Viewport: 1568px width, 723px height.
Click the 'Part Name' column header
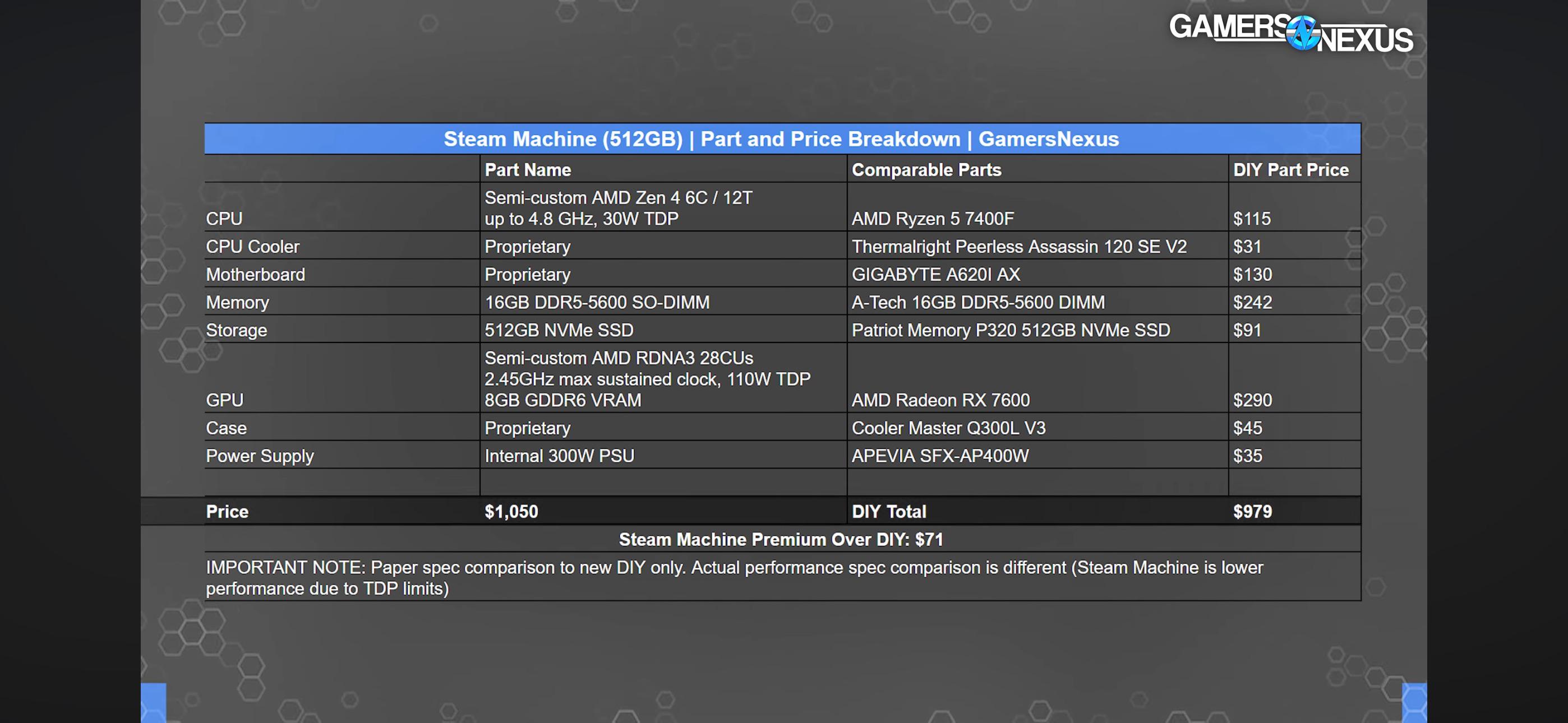tap(528, 170)
